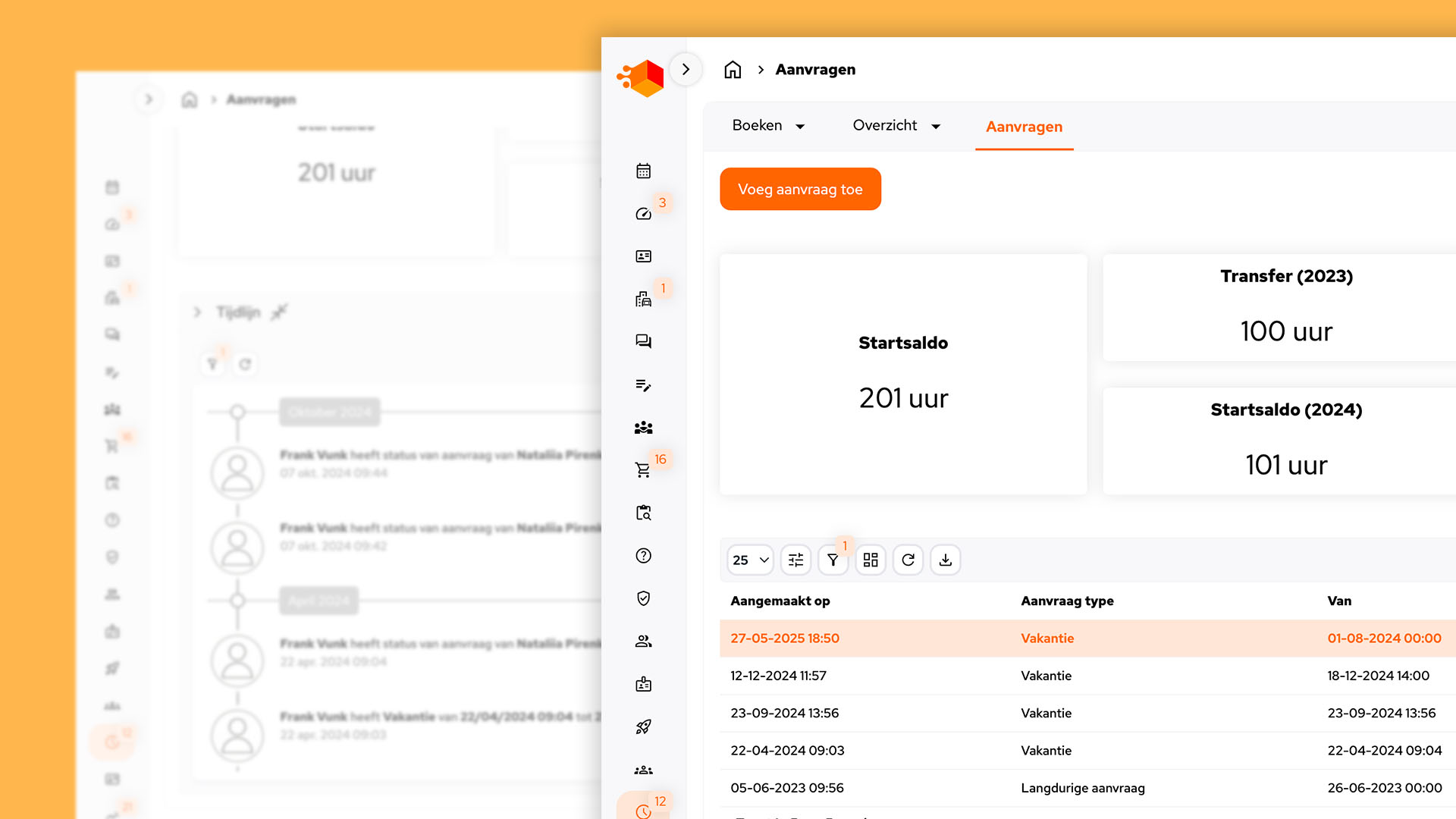Expand the Overzicht dropdown
This screenshot has height=819, width=1456.
(x=896, y=125)
